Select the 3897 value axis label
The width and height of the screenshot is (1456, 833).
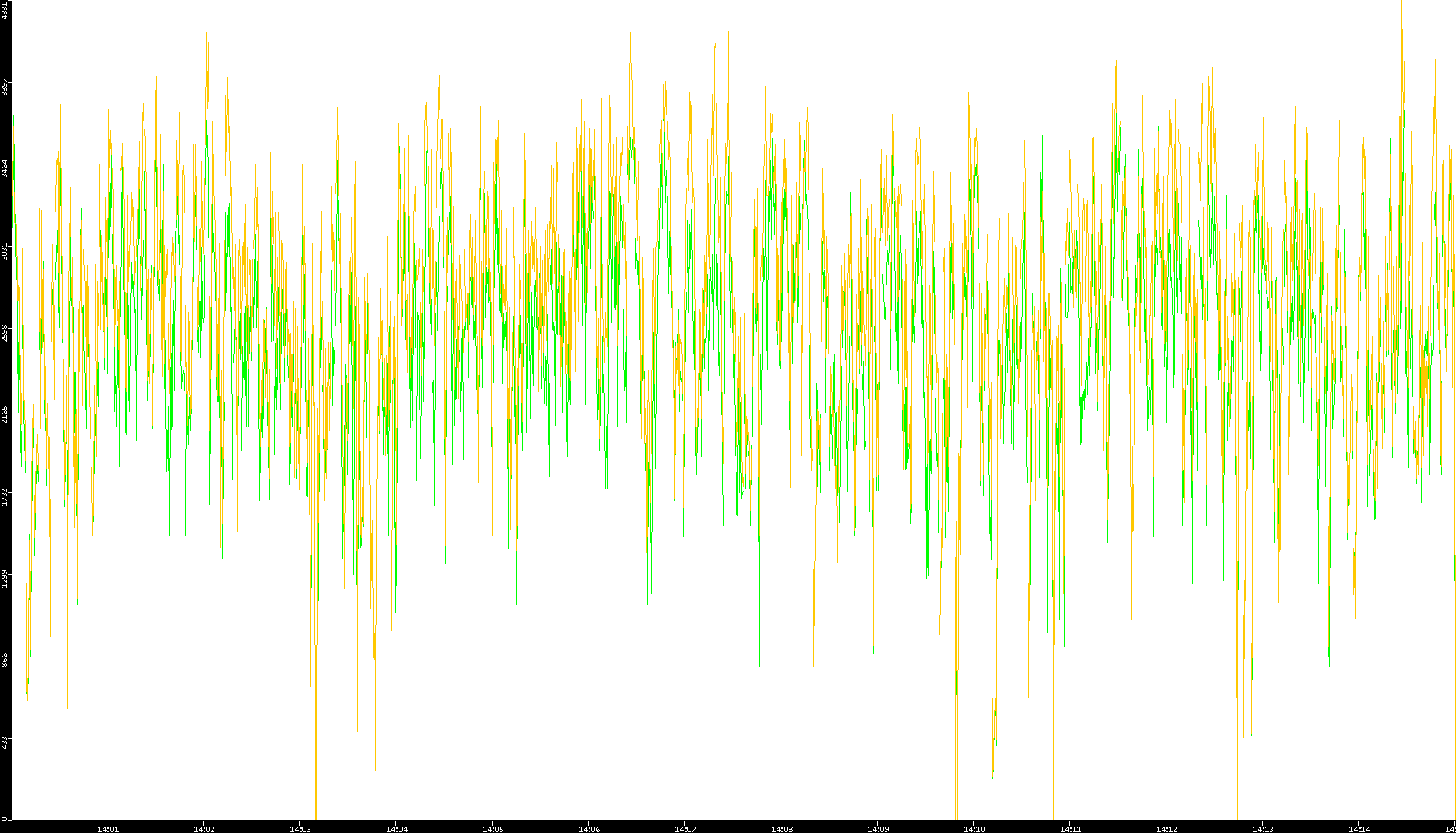6,87
